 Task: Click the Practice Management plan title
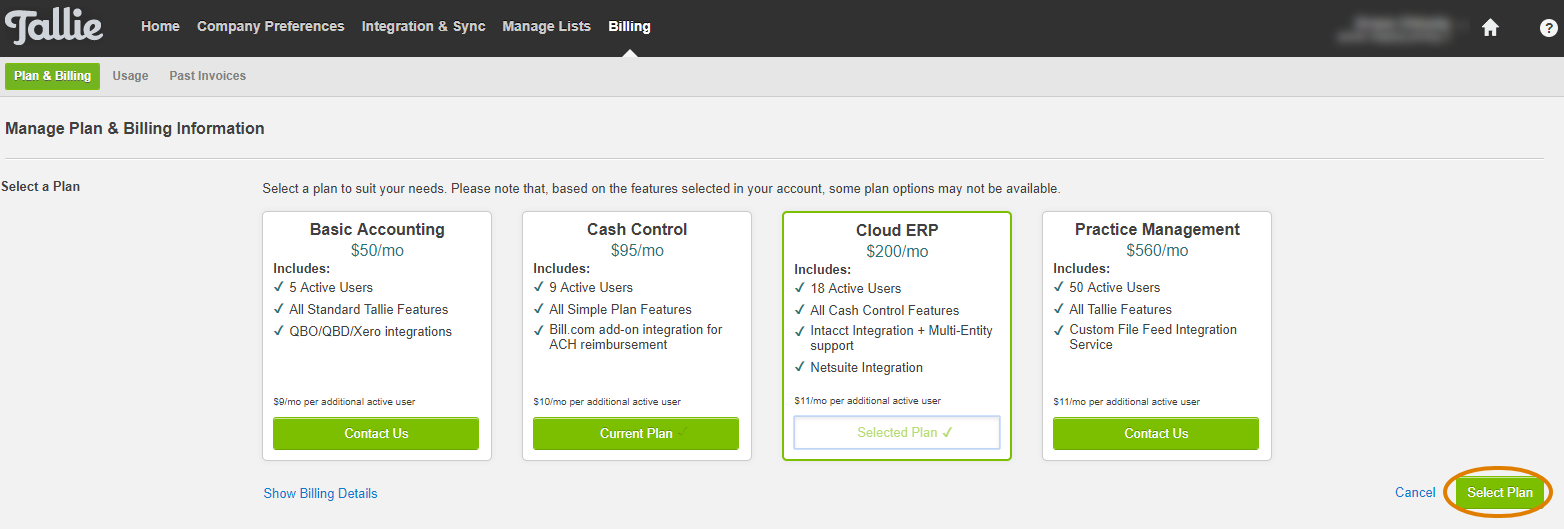(1157, 230)
